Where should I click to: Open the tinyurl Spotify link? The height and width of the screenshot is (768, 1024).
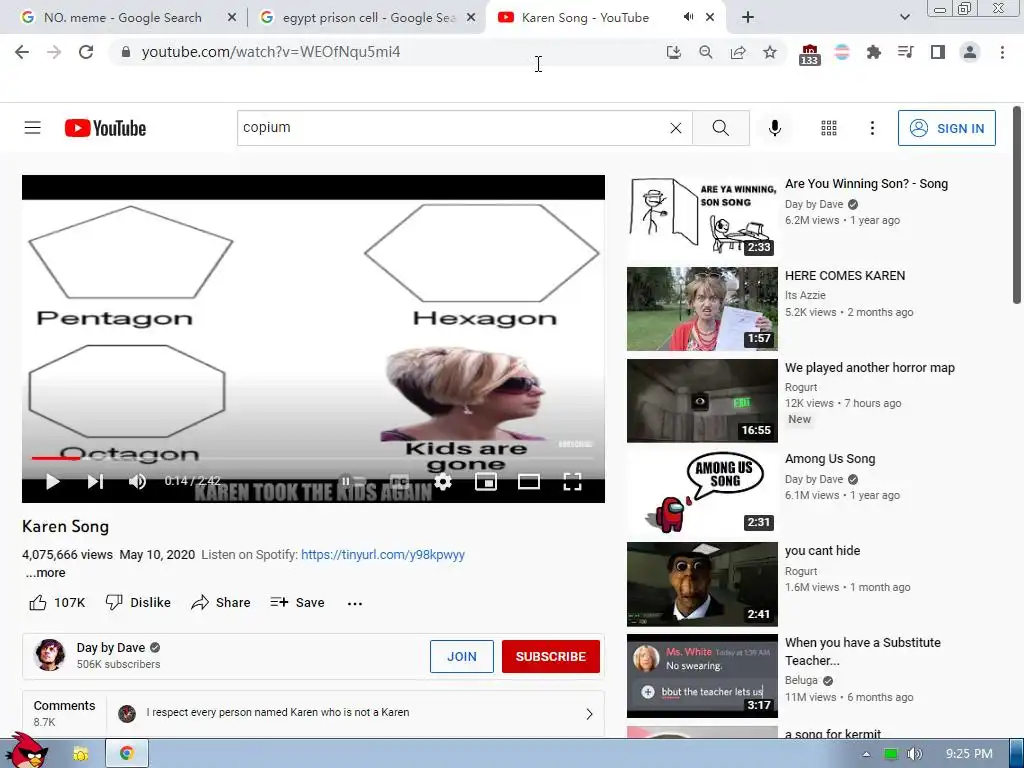click(383, 554)
